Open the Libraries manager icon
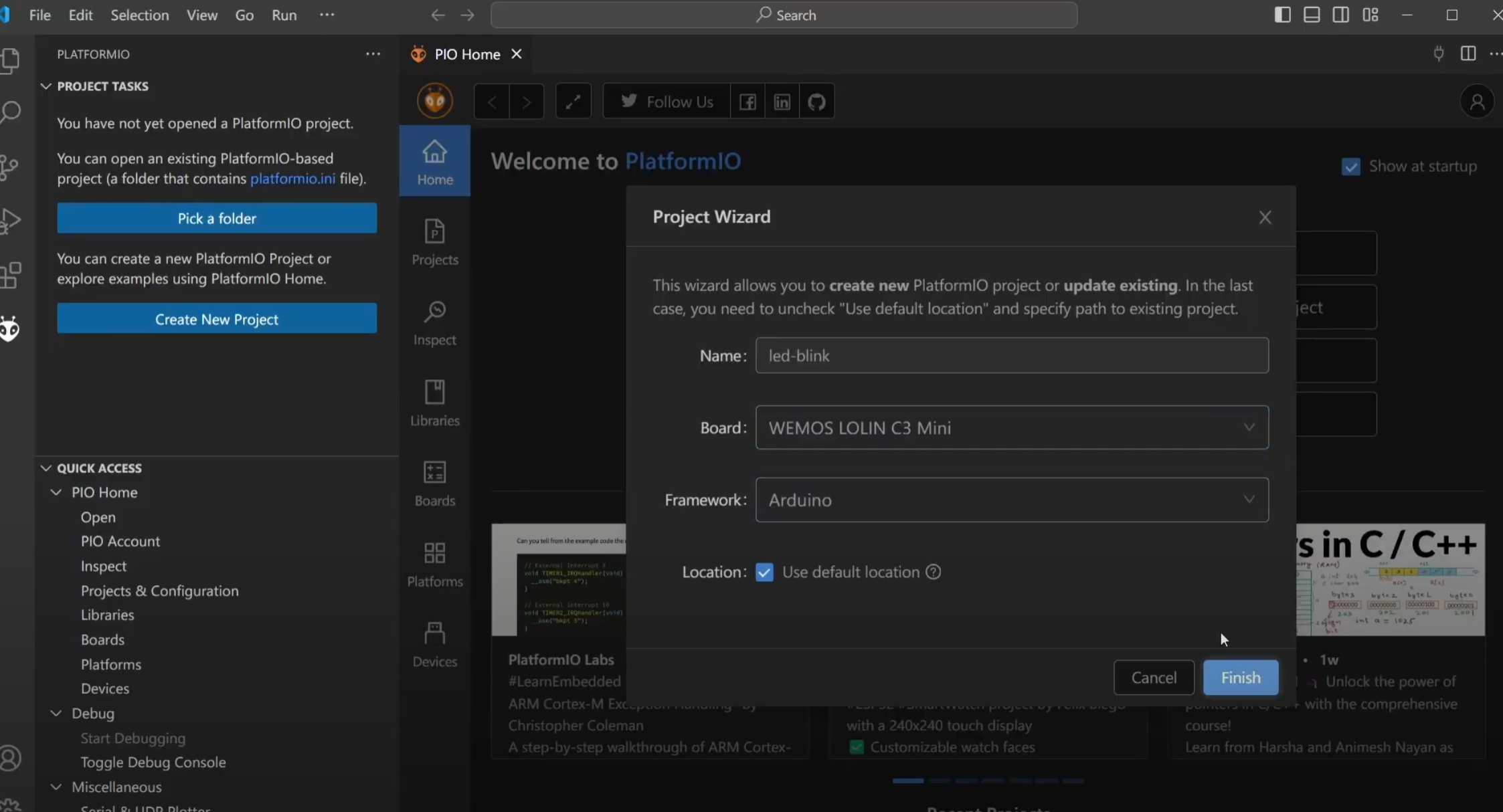The height and width of the screenshot is (812, 1503). [x=434, y=402]
